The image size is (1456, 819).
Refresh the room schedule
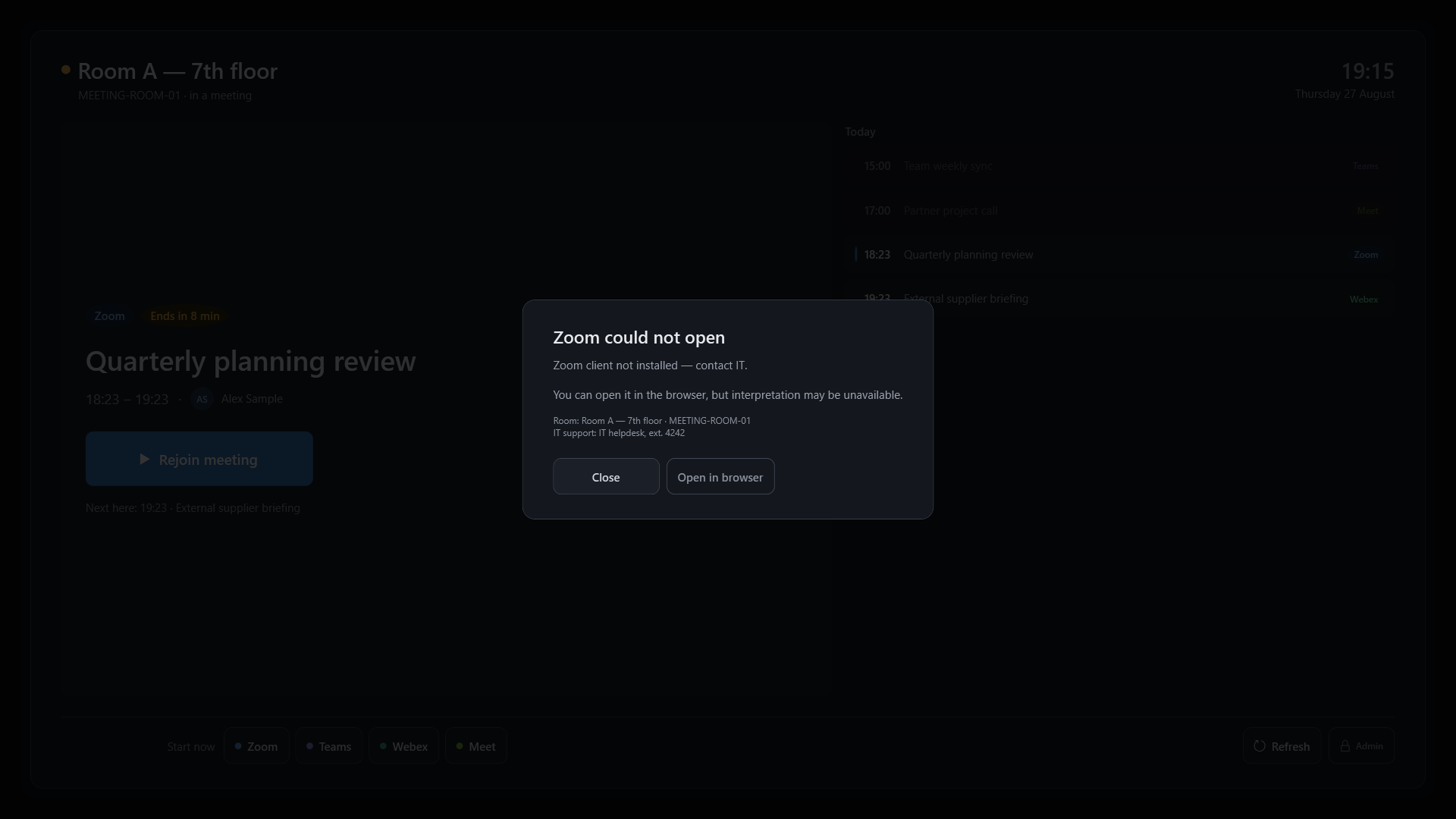(x=1282, y=746)
